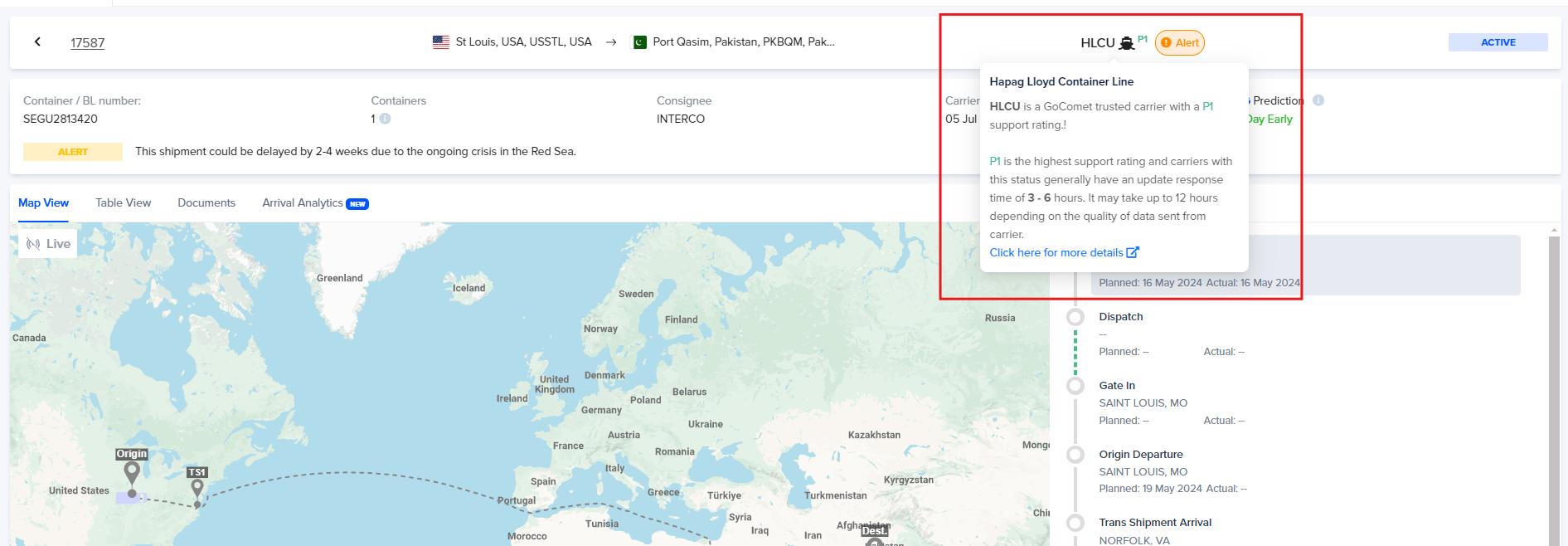The height and width of the screenshot is (546, 1568).
Task: Click the container number SEGU2813420
Action: coord(61,119)
